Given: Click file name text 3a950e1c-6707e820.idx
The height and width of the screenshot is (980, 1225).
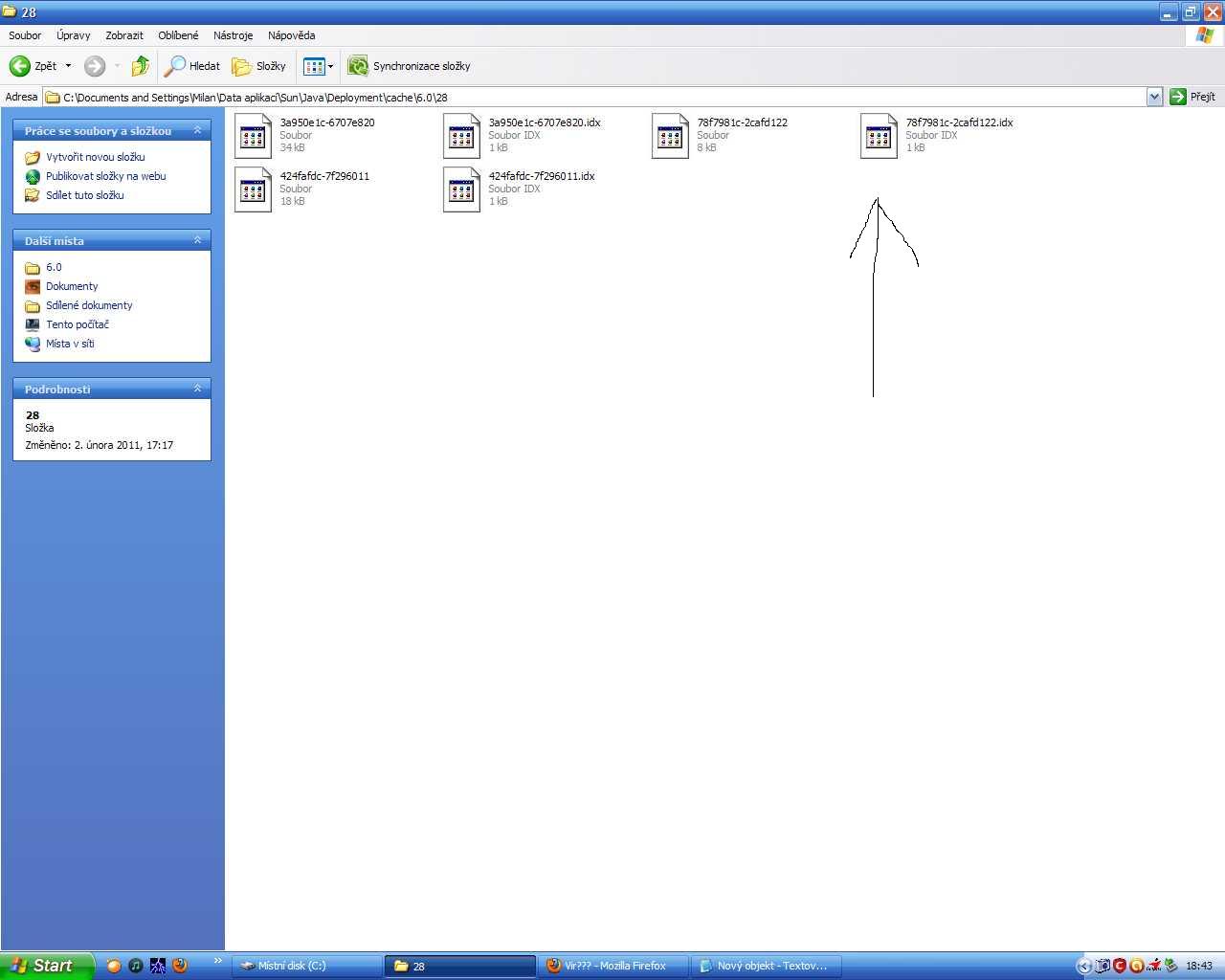Looking at the screenshot, I should pyautogui.click(x=545, y=122).
